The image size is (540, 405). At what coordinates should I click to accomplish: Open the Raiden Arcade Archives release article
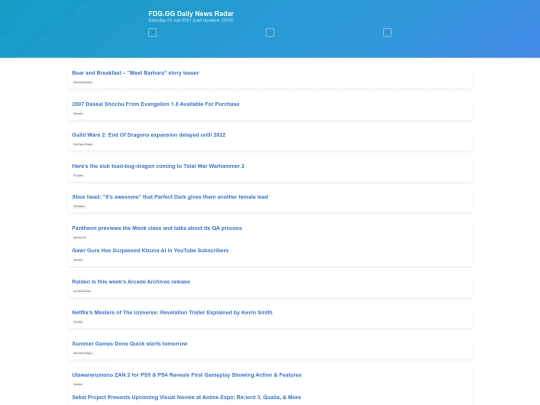(x=131, y=282)
